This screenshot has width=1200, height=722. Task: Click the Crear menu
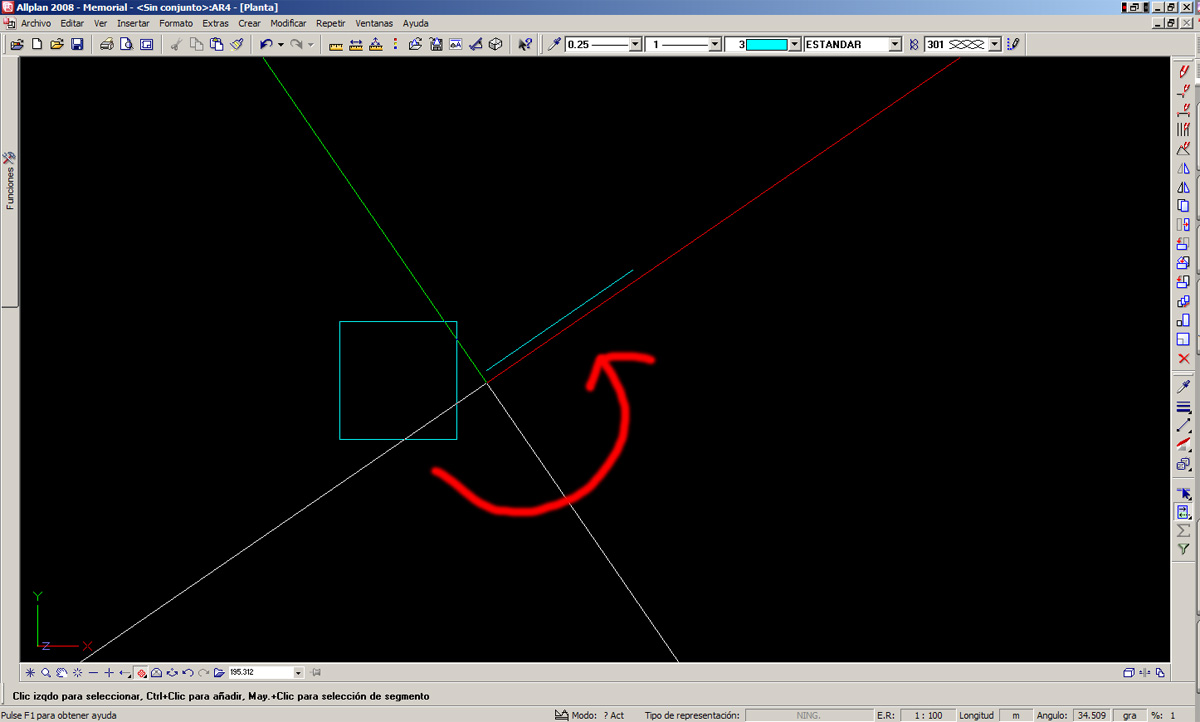pos(249,23)
